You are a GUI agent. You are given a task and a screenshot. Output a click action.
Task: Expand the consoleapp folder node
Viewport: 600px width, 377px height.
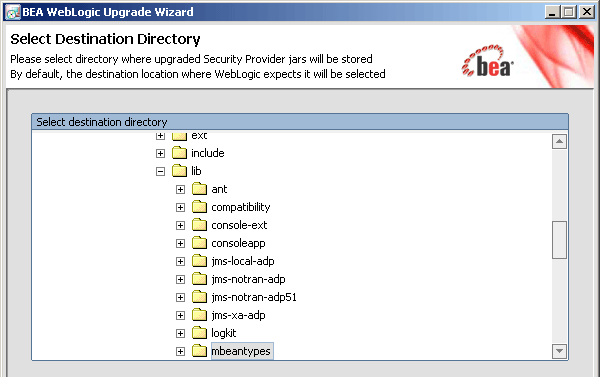[181, 243]
